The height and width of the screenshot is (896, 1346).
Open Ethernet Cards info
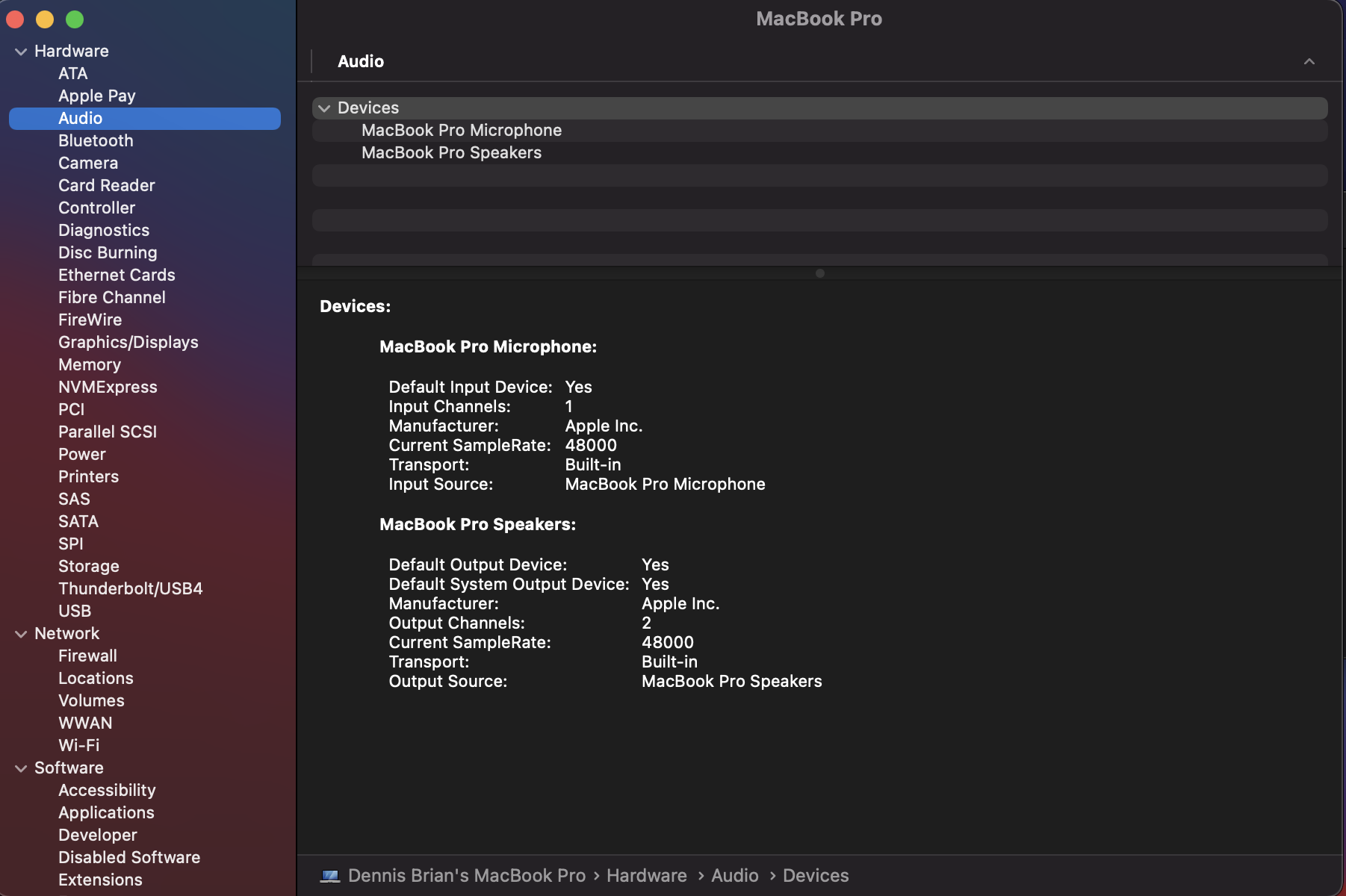pos(117,275)
